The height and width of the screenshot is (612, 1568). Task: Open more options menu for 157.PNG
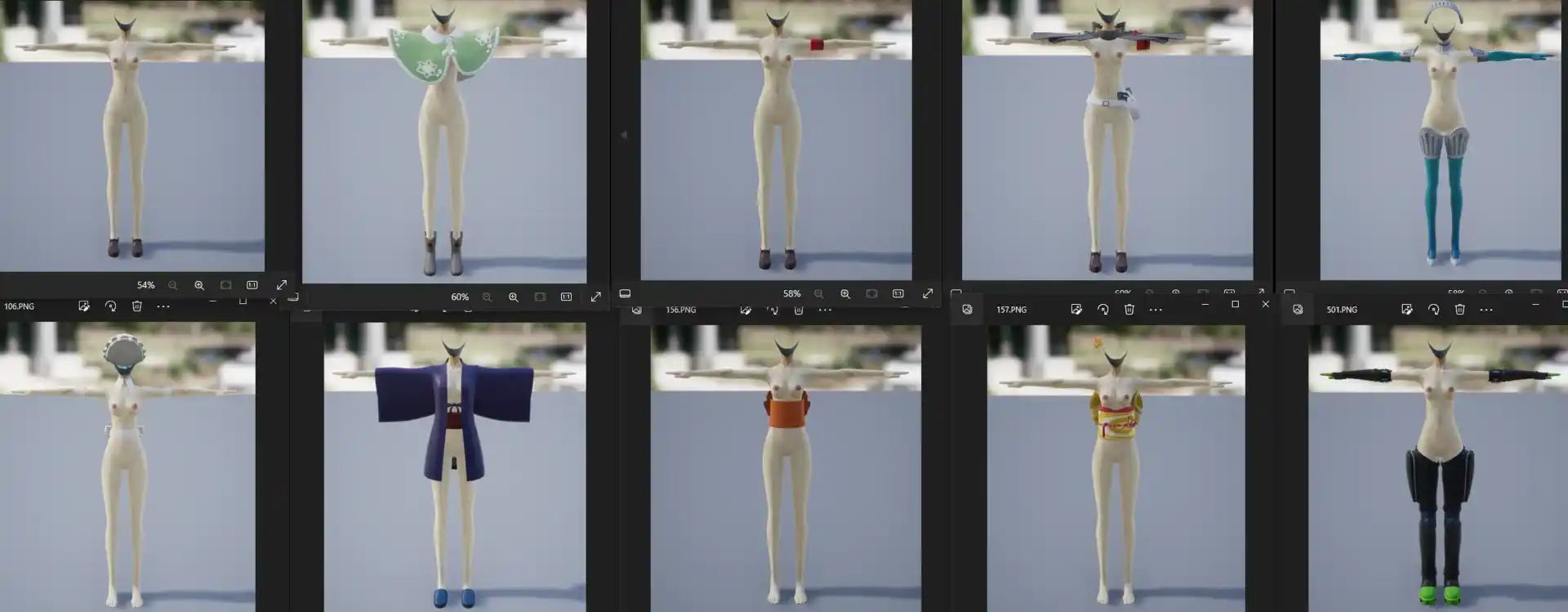click(x=1156, y=310)
